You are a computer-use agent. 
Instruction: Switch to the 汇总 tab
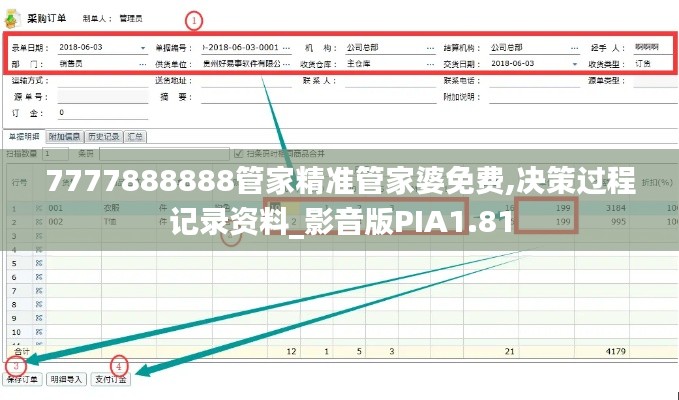pyautogui.click(x=135, y=137)
